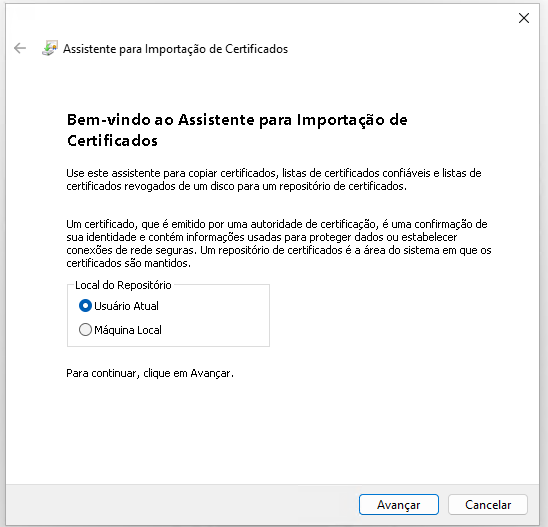Click the paragraph starting Um certificado, que

[x=279, y=244]
